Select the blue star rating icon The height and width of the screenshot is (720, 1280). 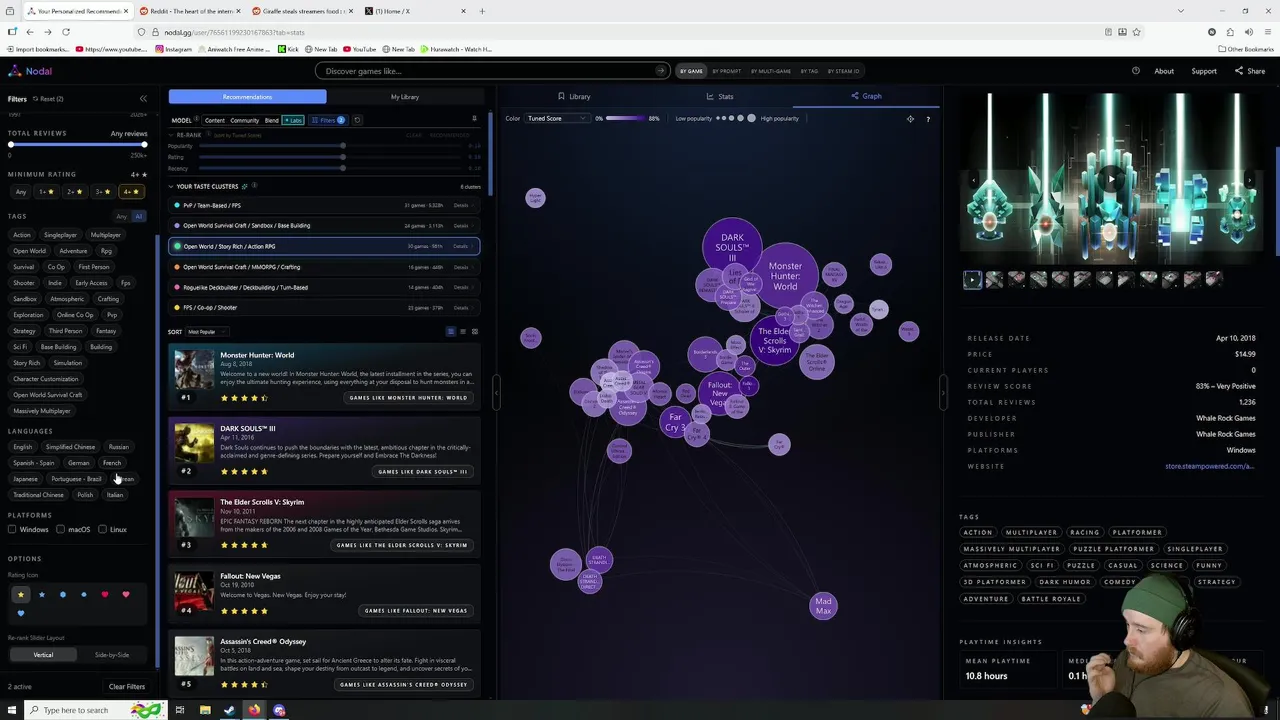tap(41, 594)
